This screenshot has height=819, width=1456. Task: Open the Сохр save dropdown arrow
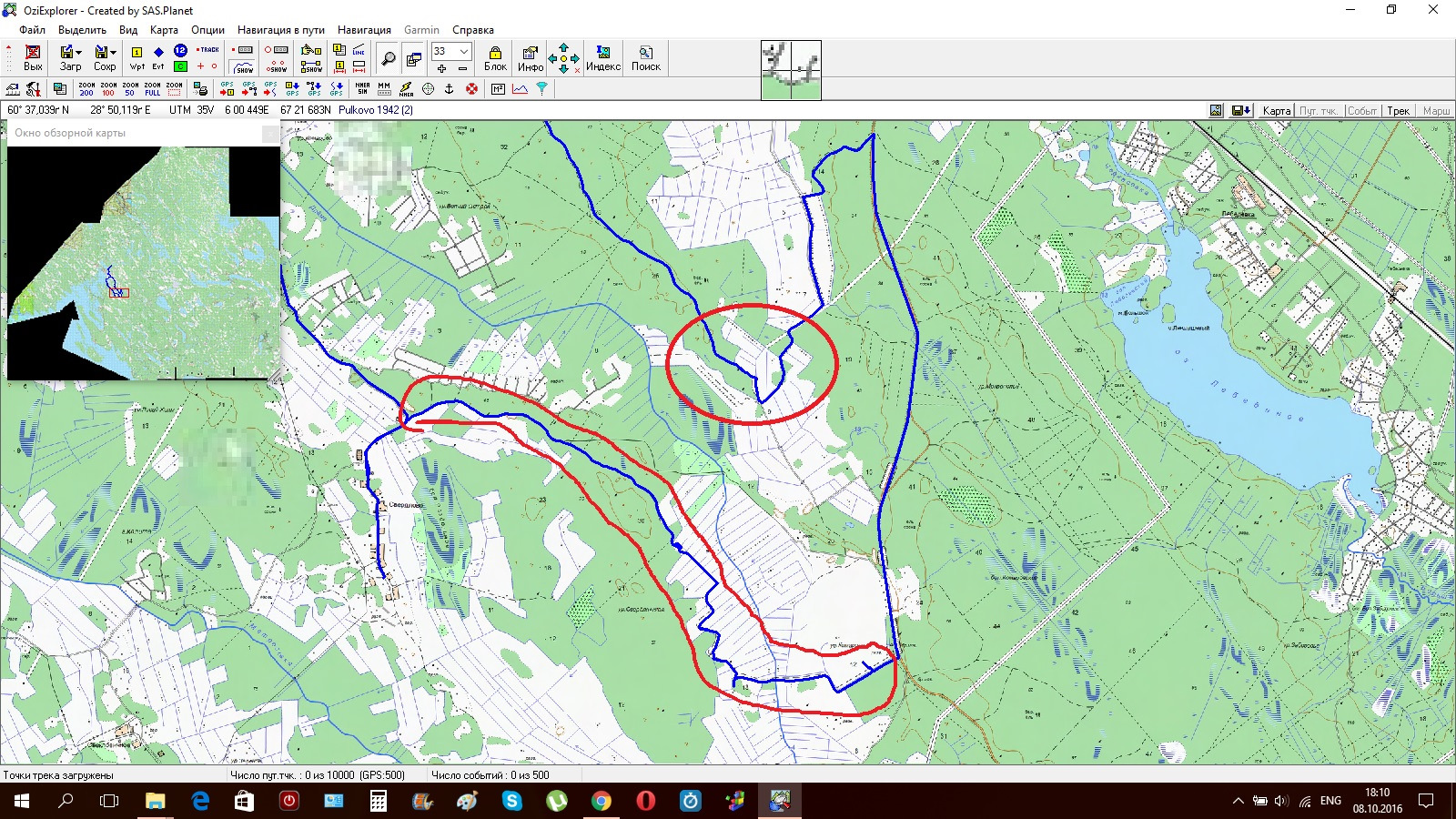click(x=114, y=52)
